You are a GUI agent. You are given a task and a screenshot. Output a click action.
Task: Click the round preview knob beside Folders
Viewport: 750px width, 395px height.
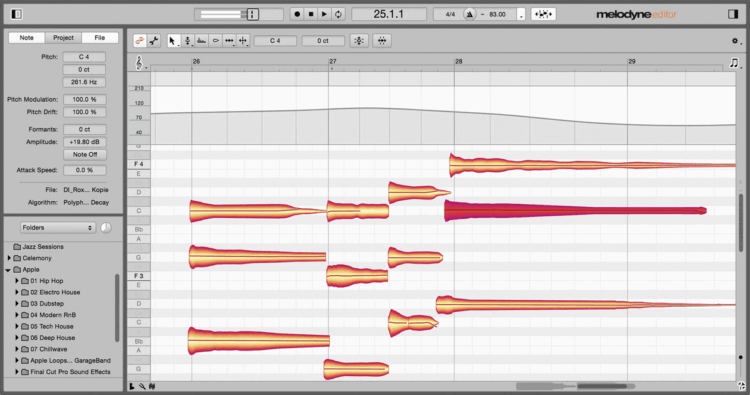pos(106,228)
